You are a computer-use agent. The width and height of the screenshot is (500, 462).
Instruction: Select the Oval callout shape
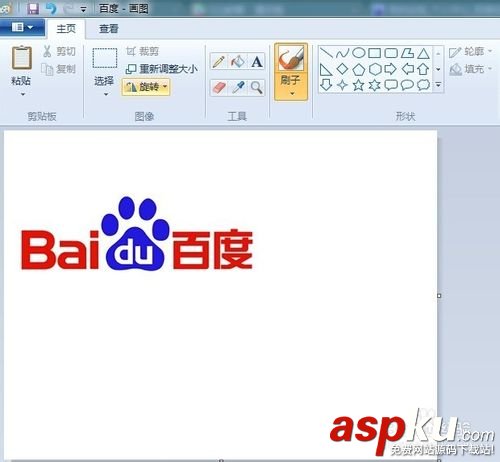tap(407, 85)
